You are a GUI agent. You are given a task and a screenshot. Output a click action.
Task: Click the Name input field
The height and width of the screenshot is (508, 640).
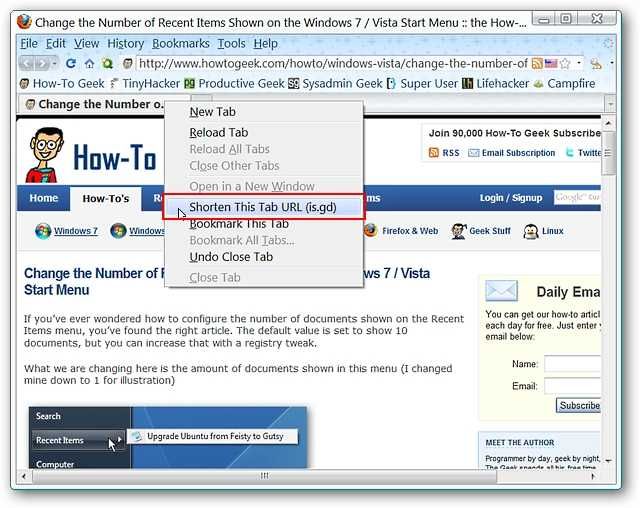[572, 364]
